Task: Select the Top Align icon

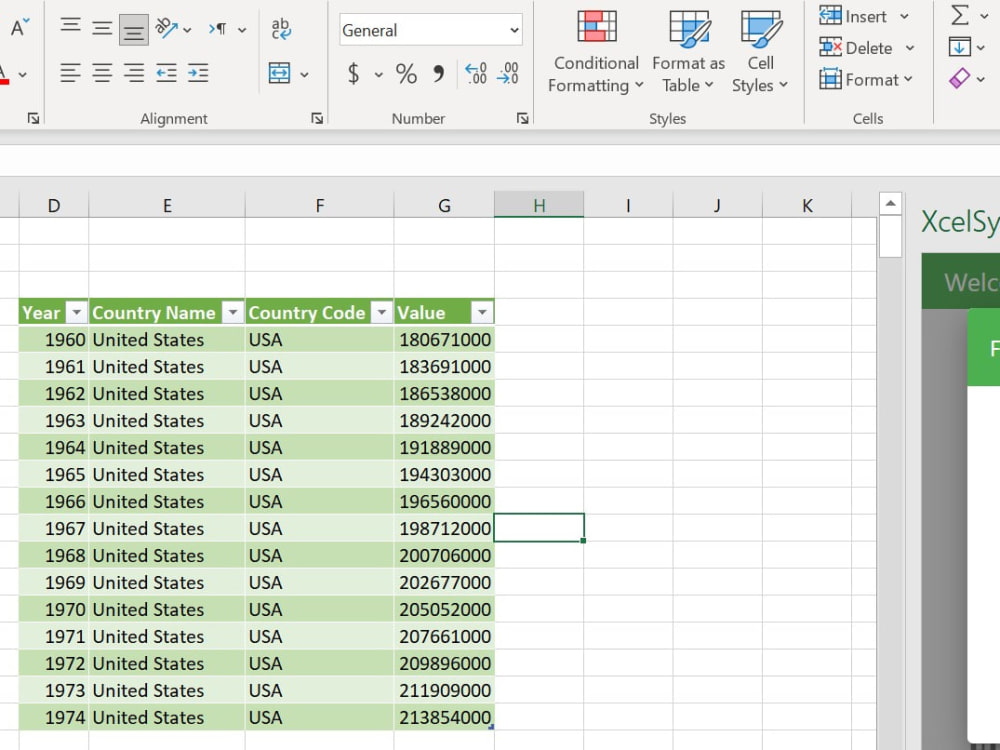Action: (71, 26)
